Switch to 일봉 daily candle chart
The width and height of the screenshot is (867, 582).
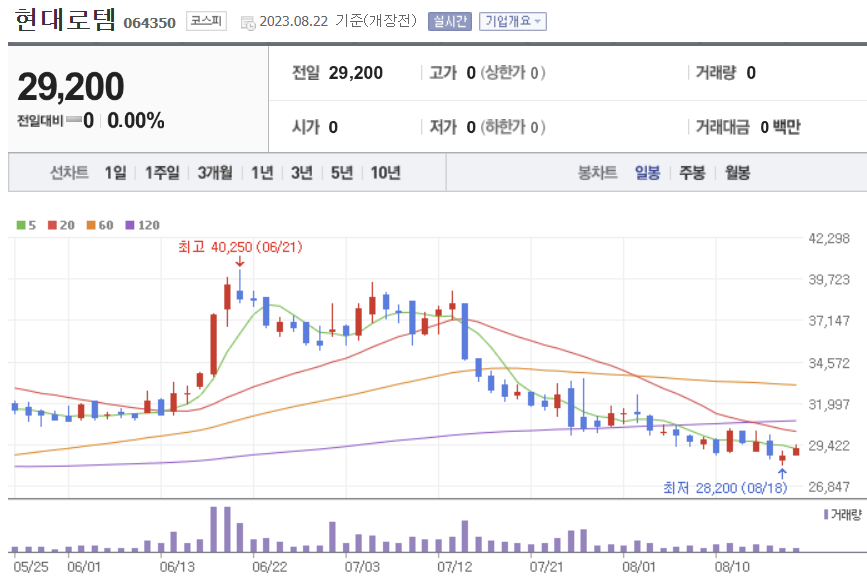tap(647, 173)
